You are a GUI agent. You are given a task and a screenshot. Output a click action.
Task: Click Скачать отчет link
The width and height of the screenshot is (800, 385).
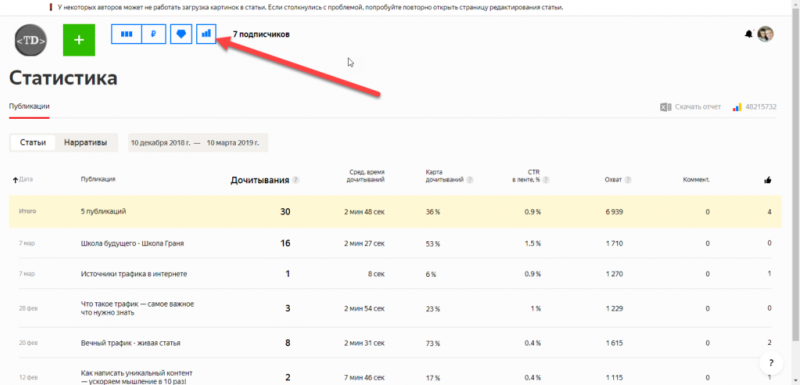(x=698, y=107)
